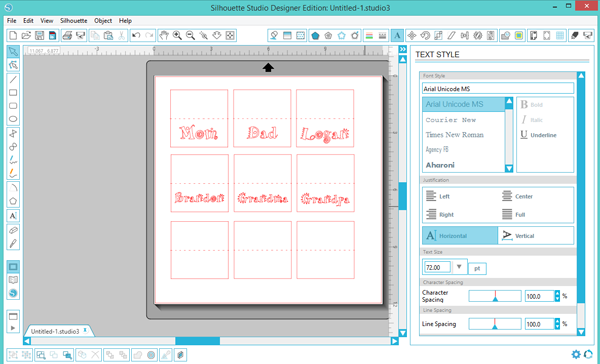Click the Zoom In magnifier icon
Screen dimensions: 600x364
pyautogui.click(x=177, y=36)
